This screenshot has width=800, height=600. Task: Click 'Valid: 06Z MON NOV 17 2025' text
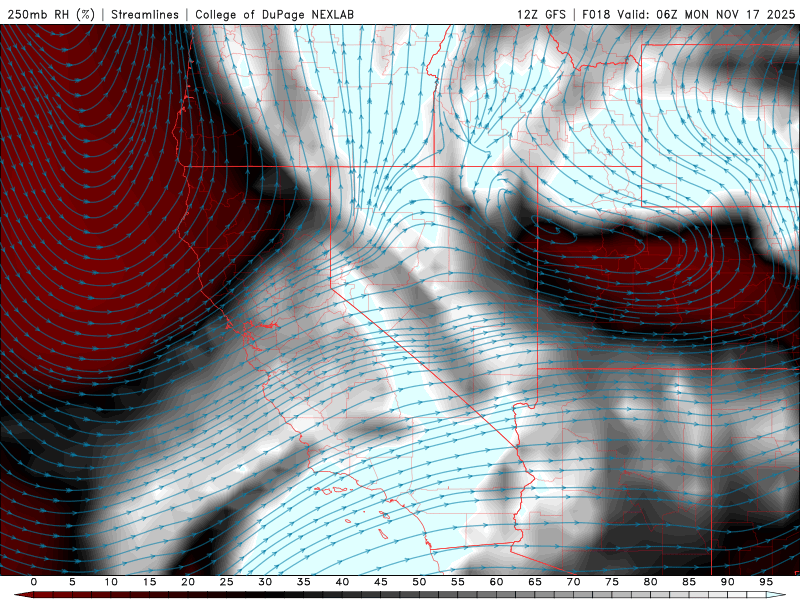pos(706,14)
